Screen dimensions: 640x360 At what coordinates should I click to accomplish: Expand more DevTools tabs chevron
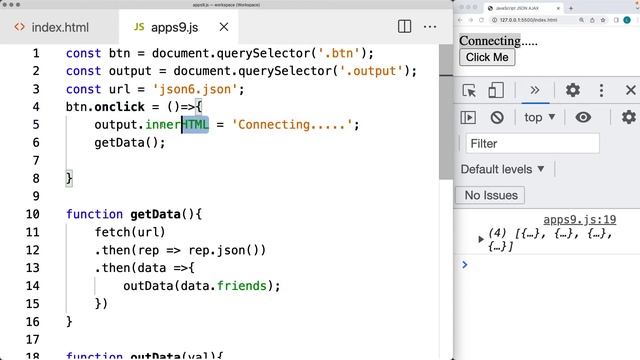pyautogui.click(x=535, y=90)
